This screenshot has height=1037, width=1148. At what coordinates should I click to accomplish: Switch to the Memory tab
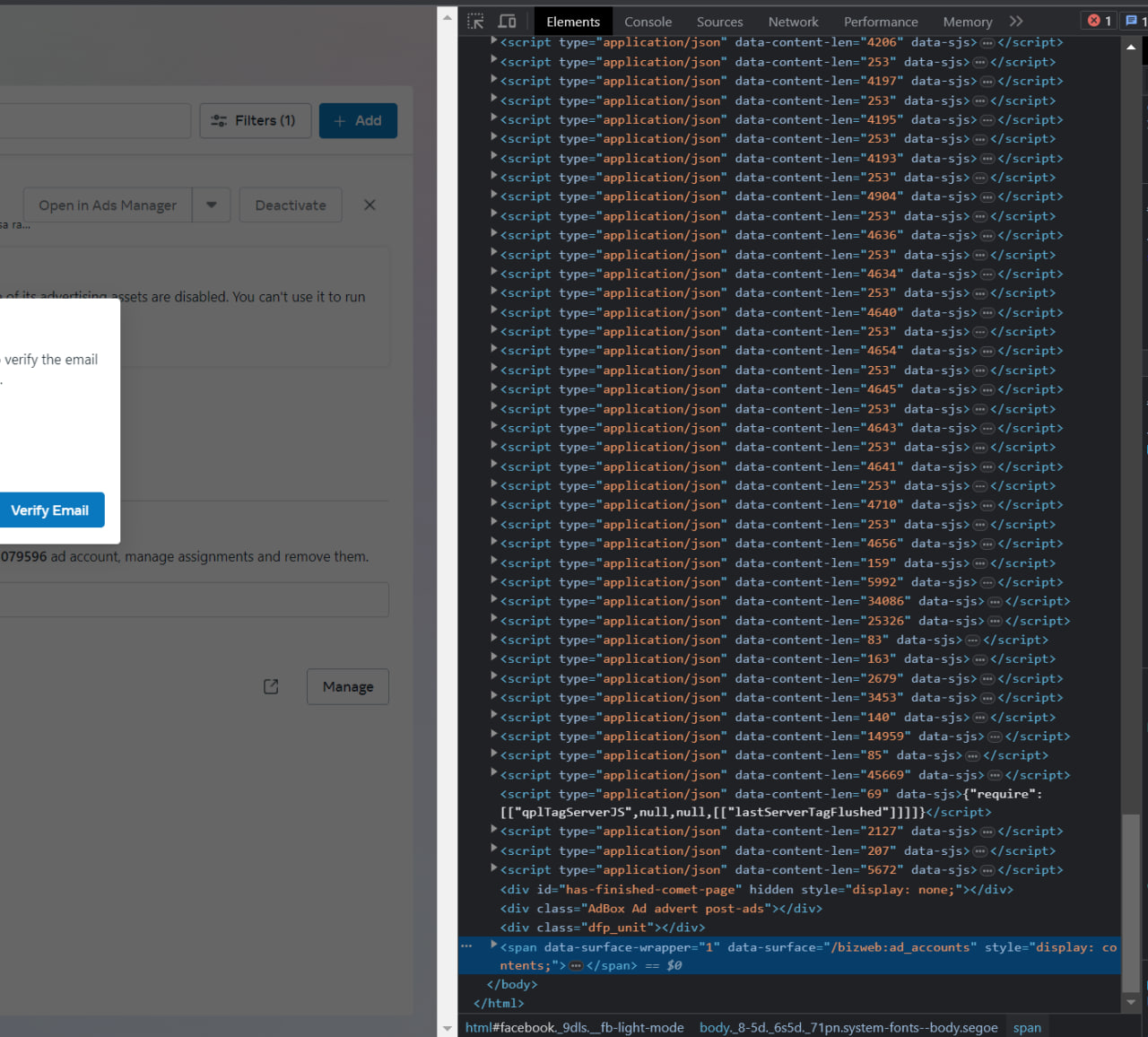point(968,22)
